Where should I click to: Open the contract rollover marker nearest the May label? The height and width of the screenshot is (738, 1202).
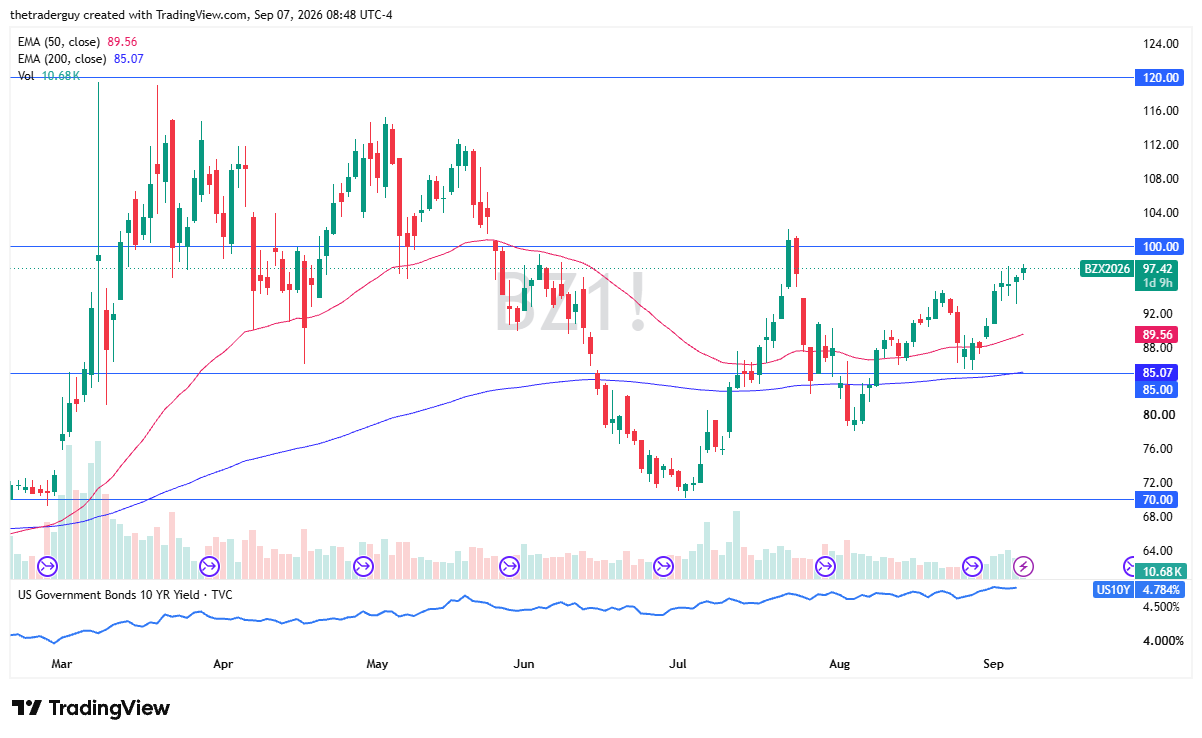pyautogui.click(x=361, y=567)
